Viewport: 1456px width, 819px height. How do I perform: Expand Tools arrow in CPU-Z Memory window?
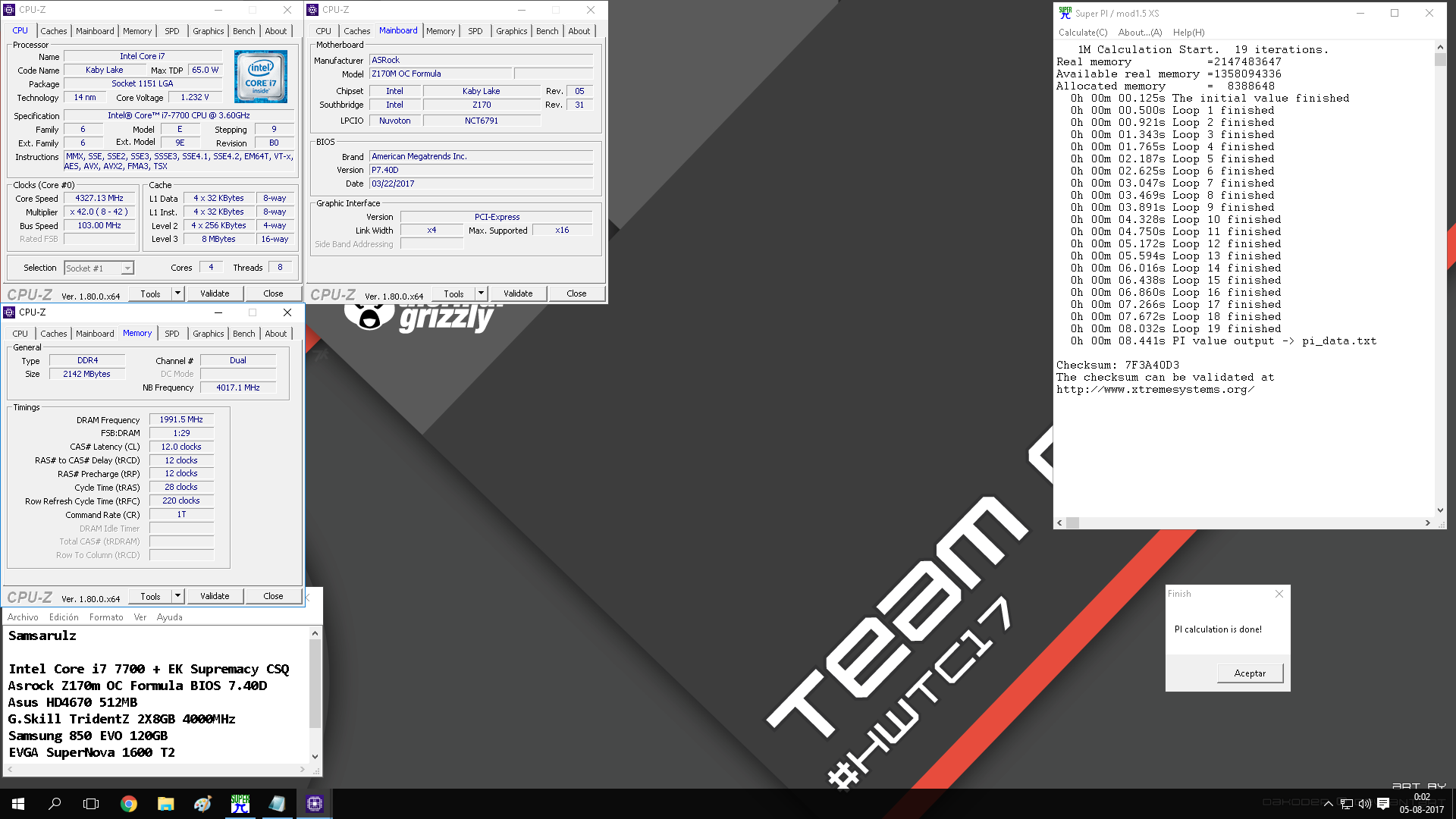click(177, 596)
